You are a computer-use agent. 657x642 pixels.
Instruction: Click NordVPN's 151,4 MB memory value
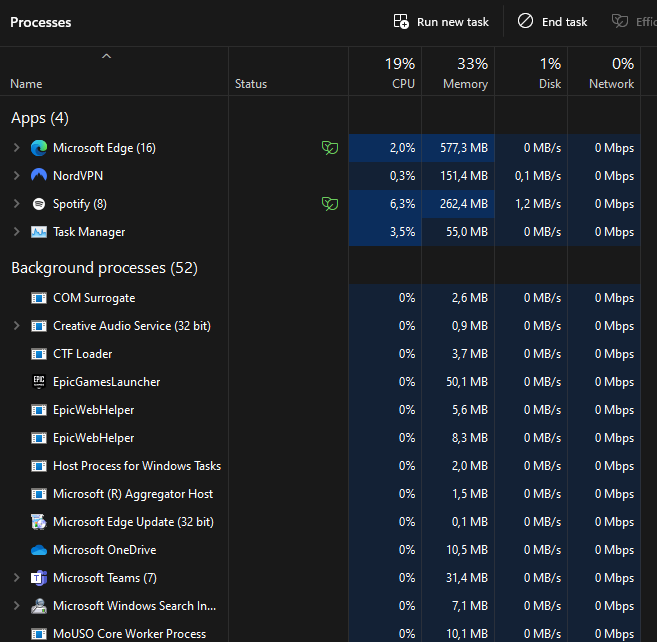tap(464, 176)
